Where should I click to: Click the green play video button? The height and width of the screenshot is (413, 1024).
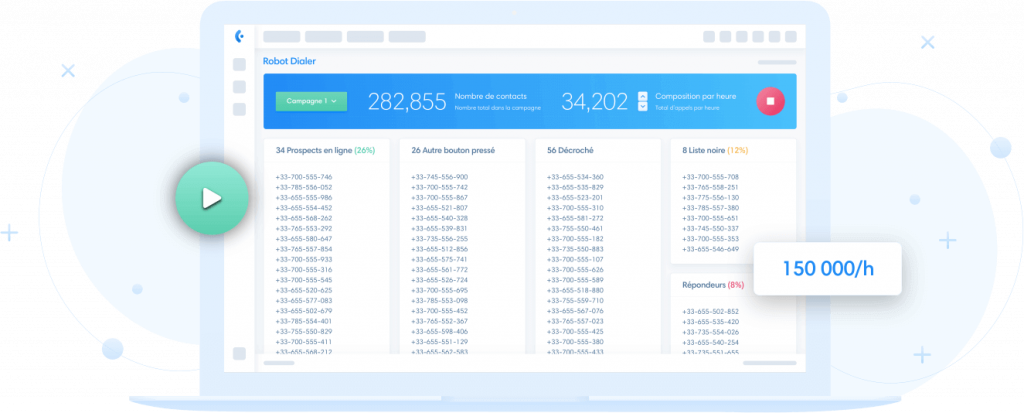(212, 198)
